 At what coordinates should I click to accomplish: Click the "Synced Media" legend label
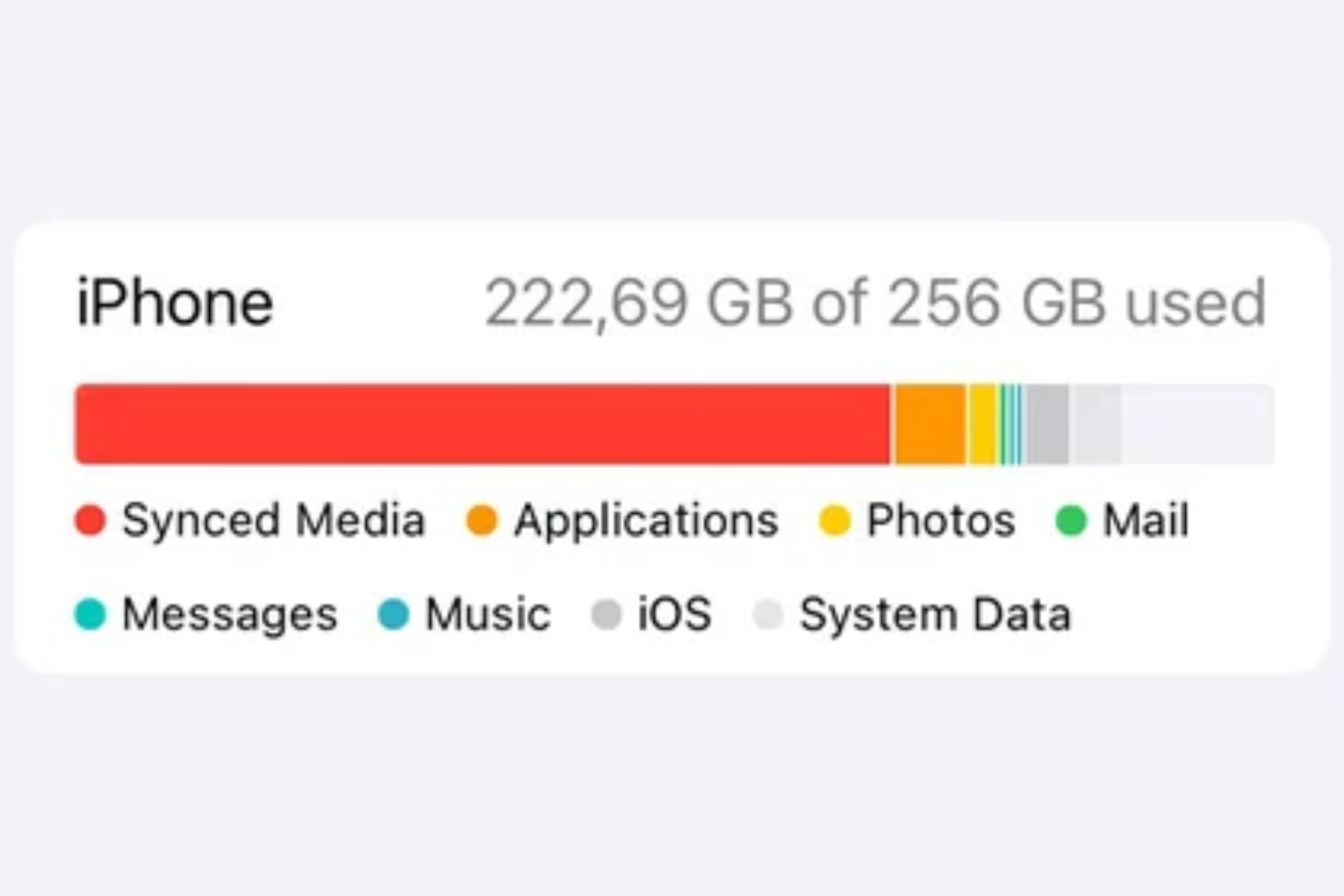pos(274,520)
